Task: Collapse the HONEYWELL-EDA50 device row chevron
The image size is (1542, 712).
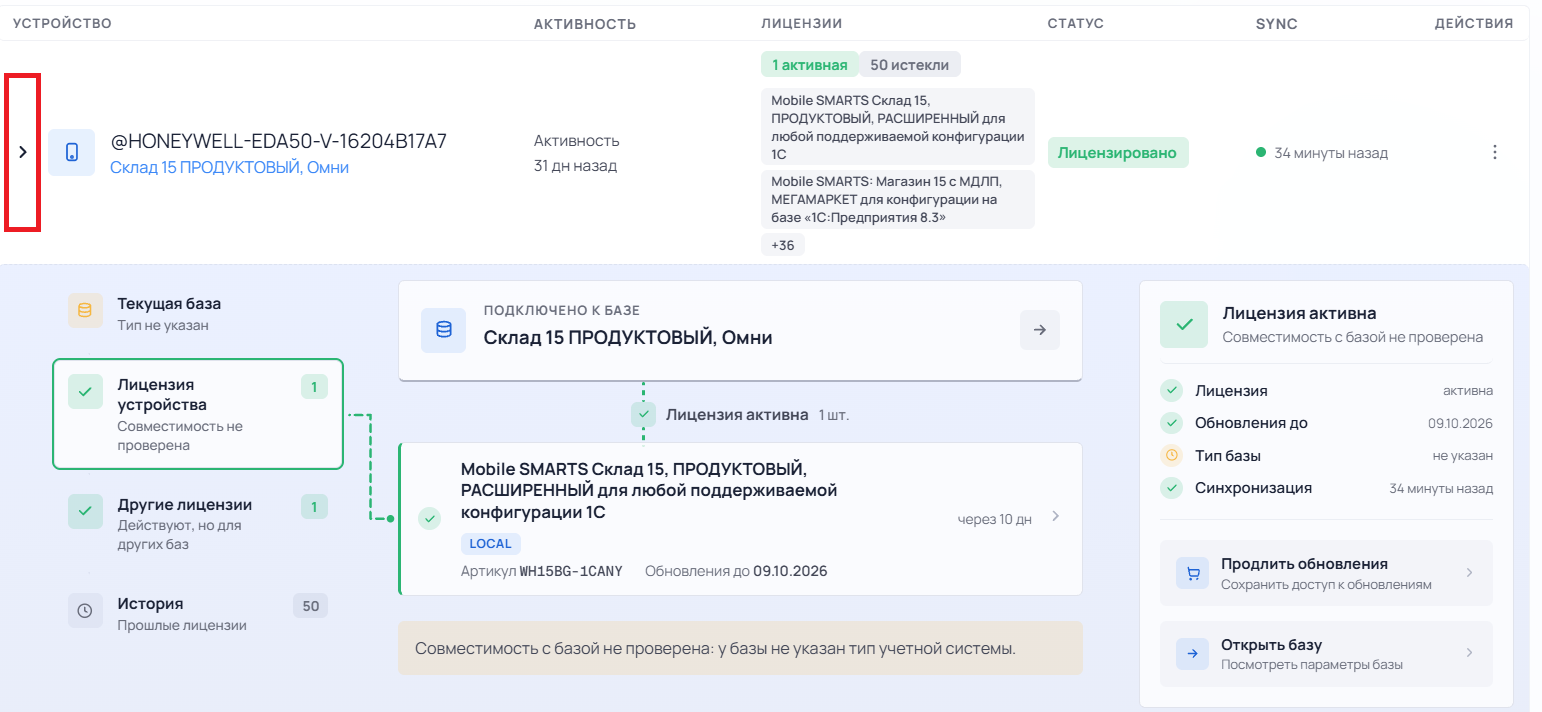Action: click(23, 152)
